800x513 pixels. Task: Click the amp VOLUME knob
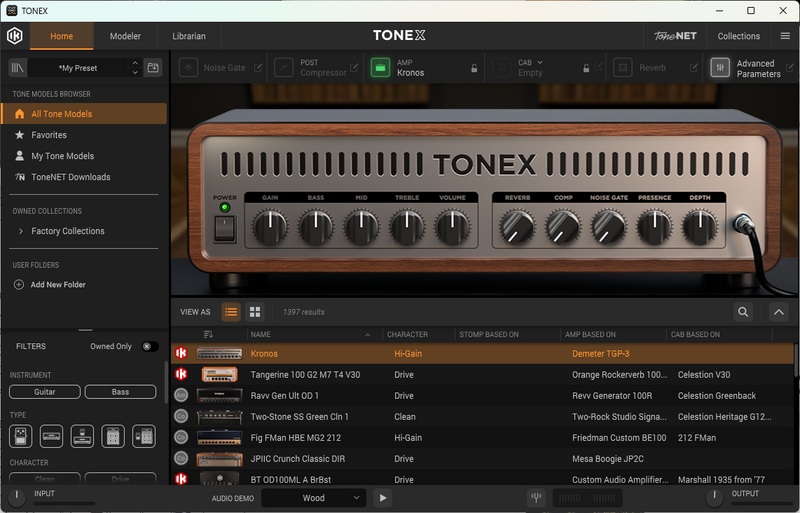[452, 228]
